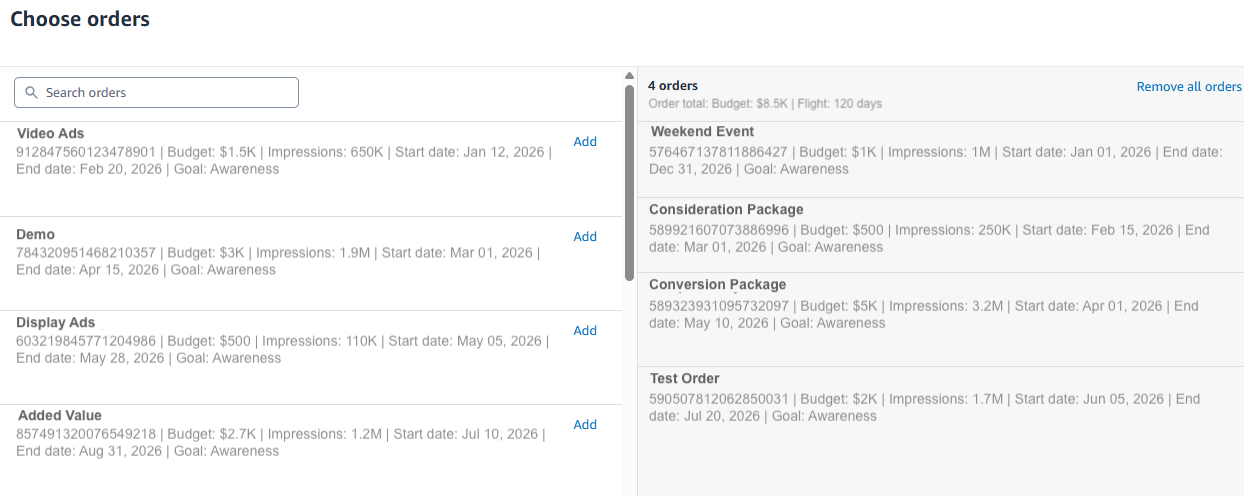Select the Conversion Package selected order
Viewport: 1244px width, 496px height.
pos(717,285)
